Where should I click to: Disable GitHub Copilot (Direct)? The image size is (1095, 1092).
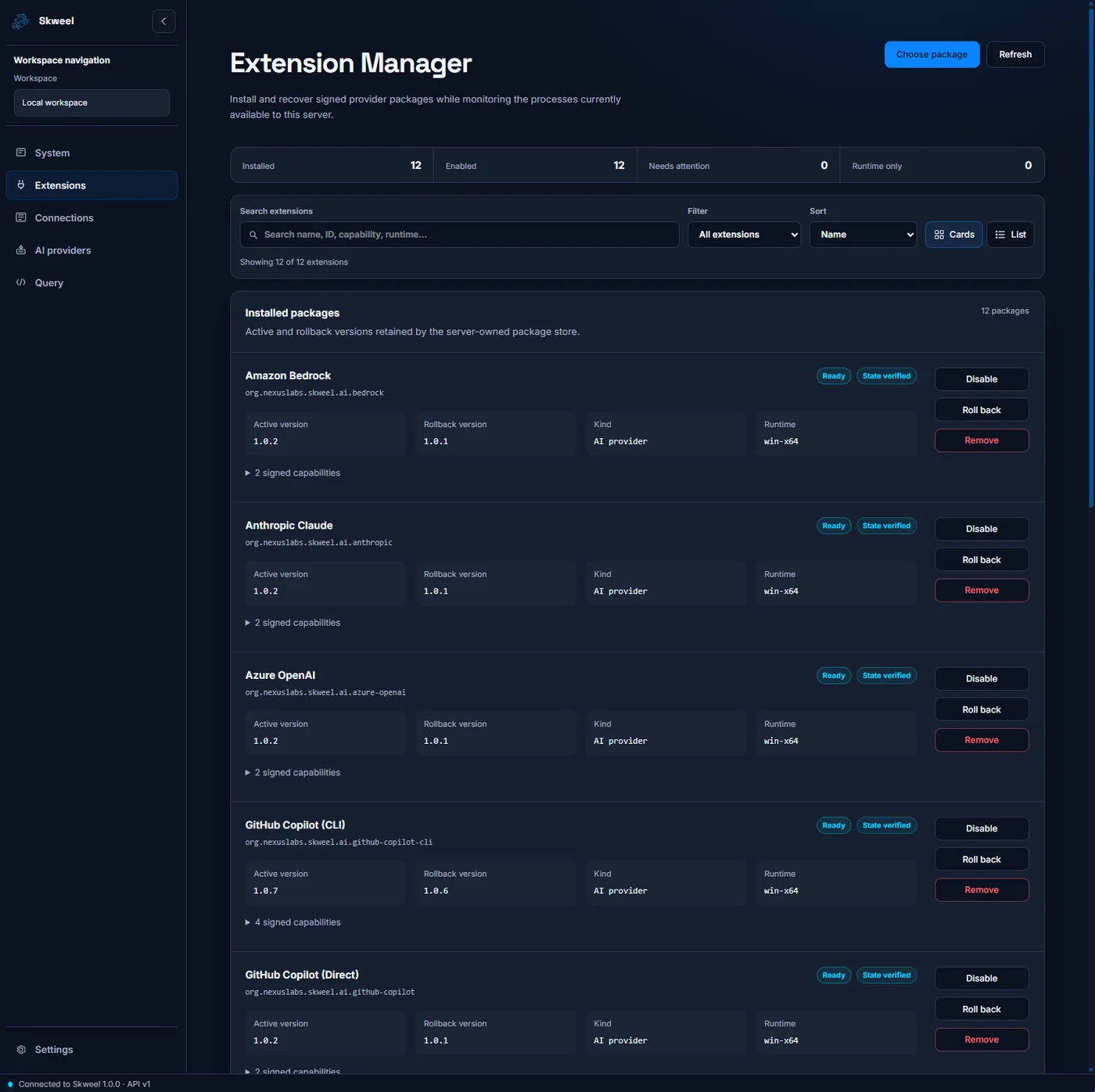[982, 979]
